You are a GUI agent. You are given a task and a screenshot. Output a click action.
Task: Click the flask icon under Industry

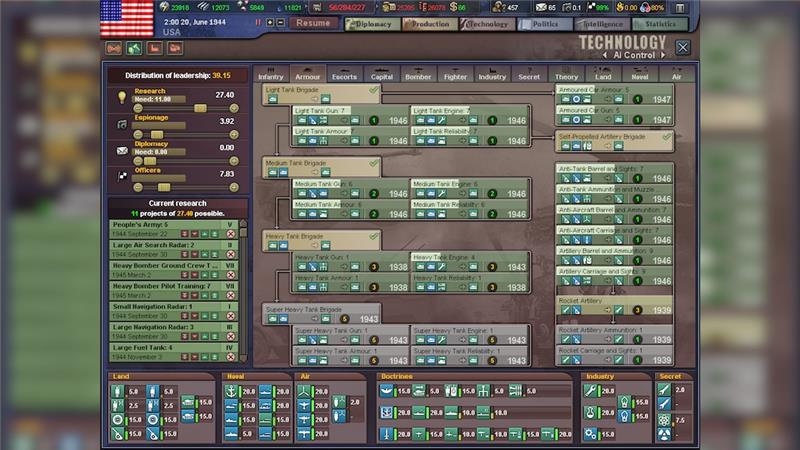tap(590, 412)
